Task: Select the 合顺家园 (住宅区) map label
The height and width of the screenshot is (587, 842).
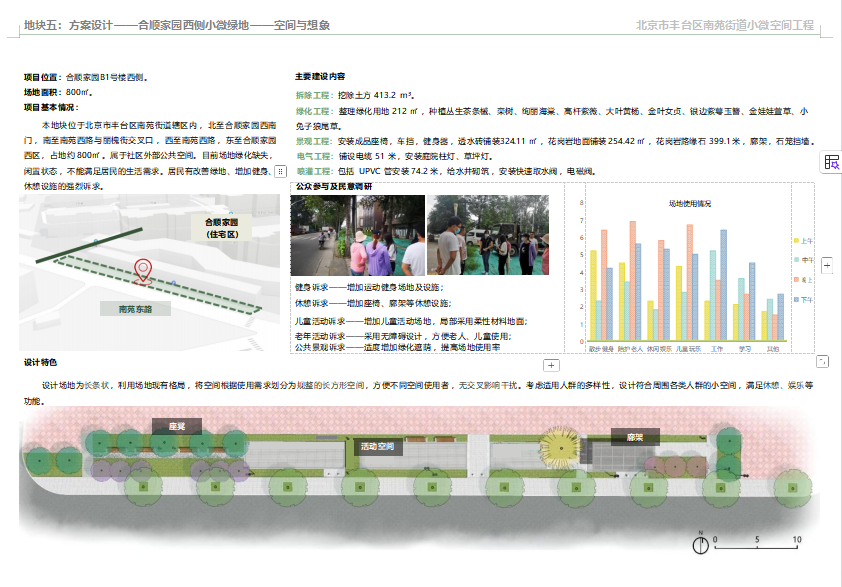Action: pyautogui.click(x=220, y=228)
